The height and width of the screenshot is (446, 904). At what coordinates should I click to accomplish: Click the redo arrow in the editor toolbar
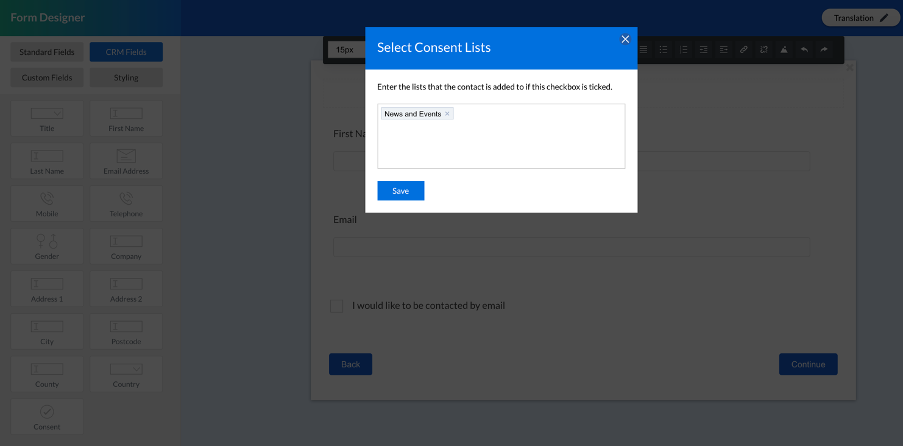tap(824, 49)
